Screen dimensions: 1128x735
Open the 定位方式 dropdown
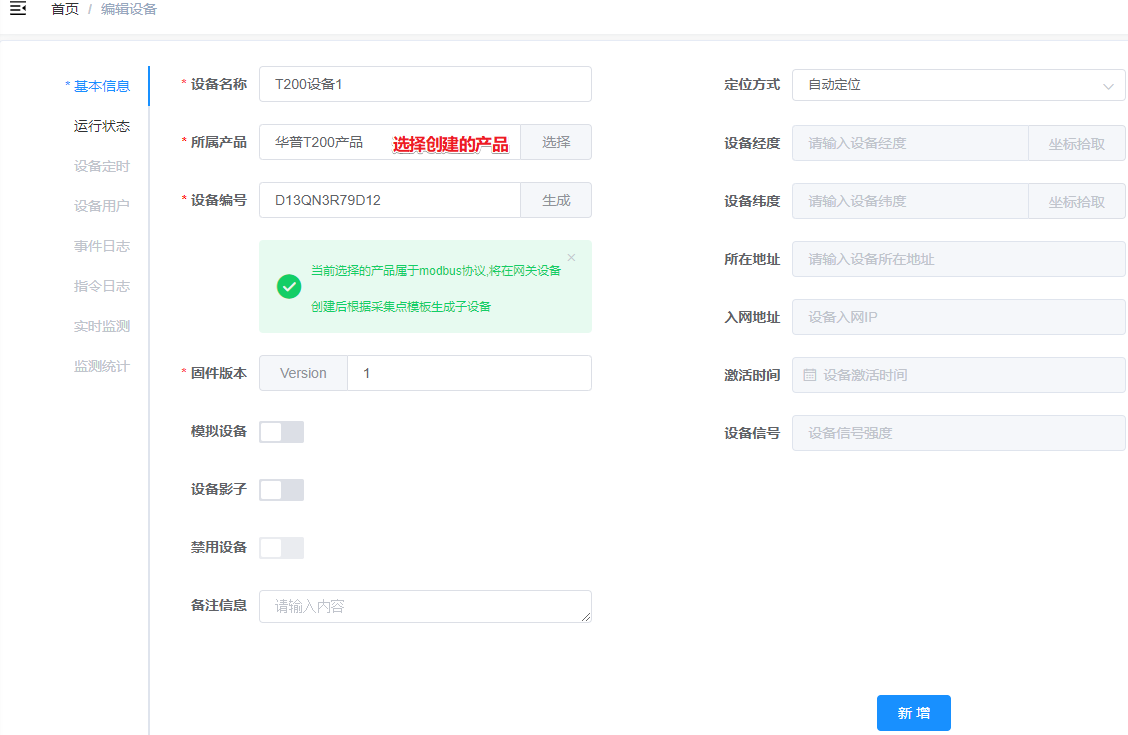957,85
